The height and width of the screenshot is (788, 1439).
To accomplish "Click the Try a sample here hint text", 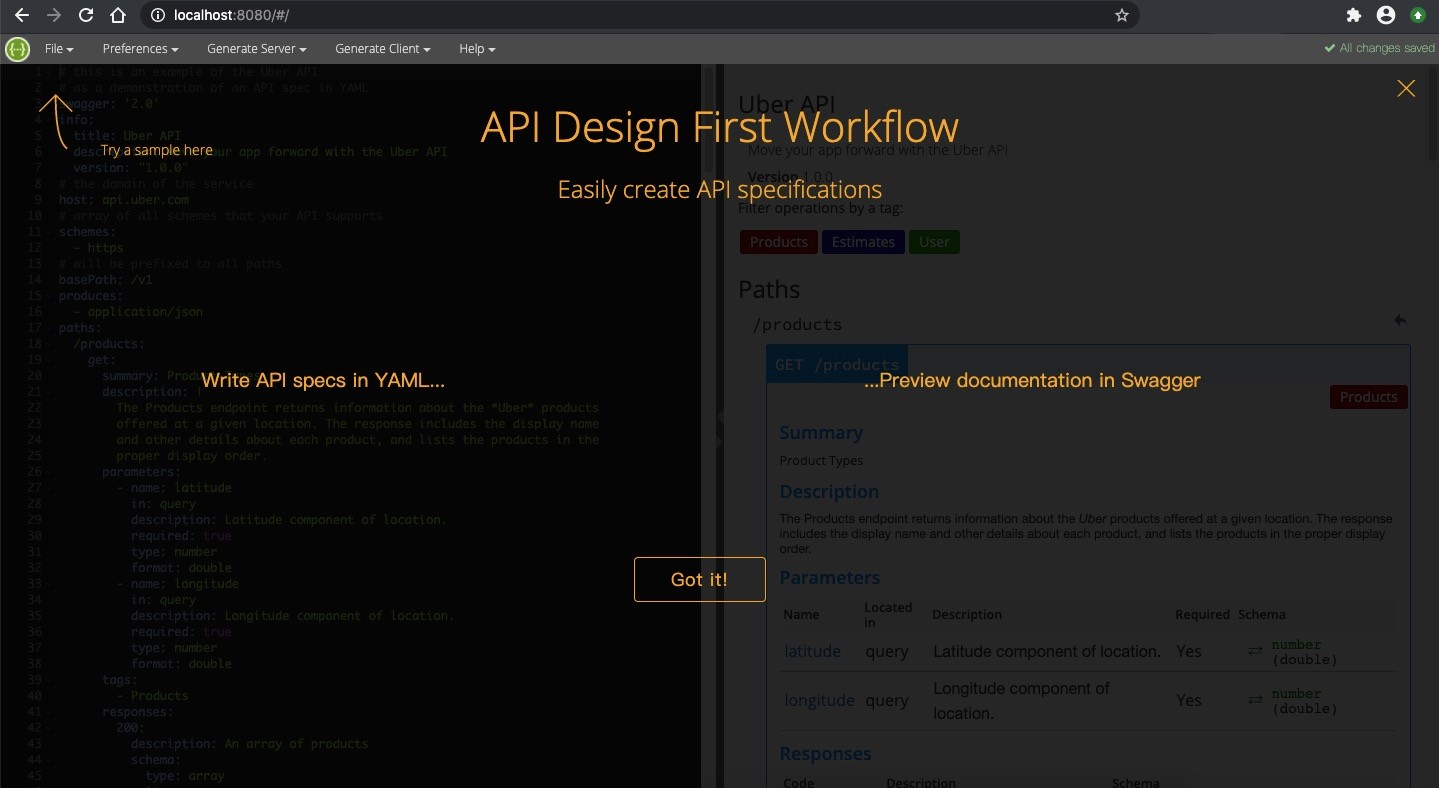I will [x=156, y=150].
